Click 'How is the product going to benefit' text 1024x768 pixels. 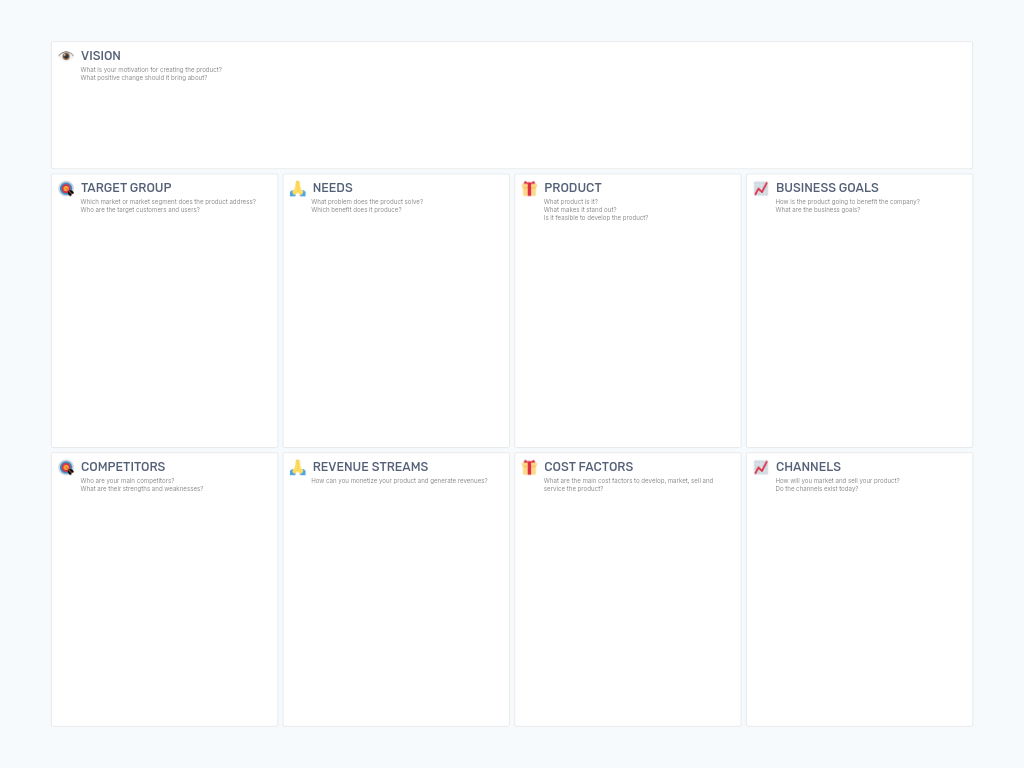[x=848, y=202]
